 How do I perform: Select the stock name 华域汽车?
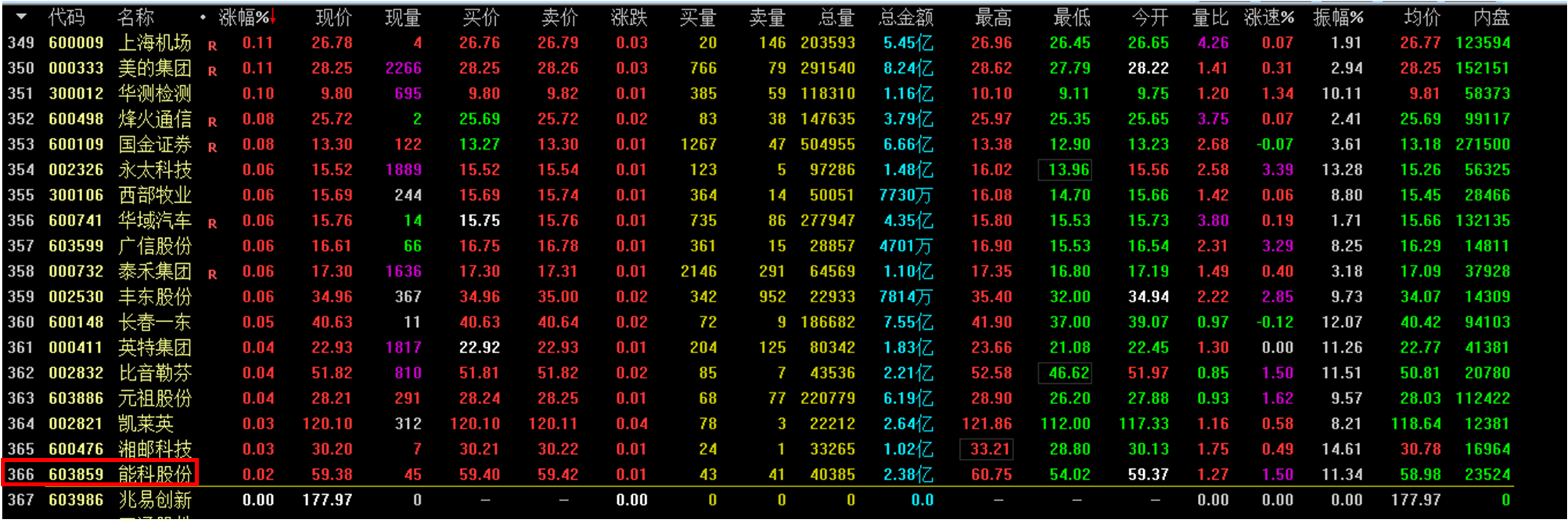pos(155,221)
